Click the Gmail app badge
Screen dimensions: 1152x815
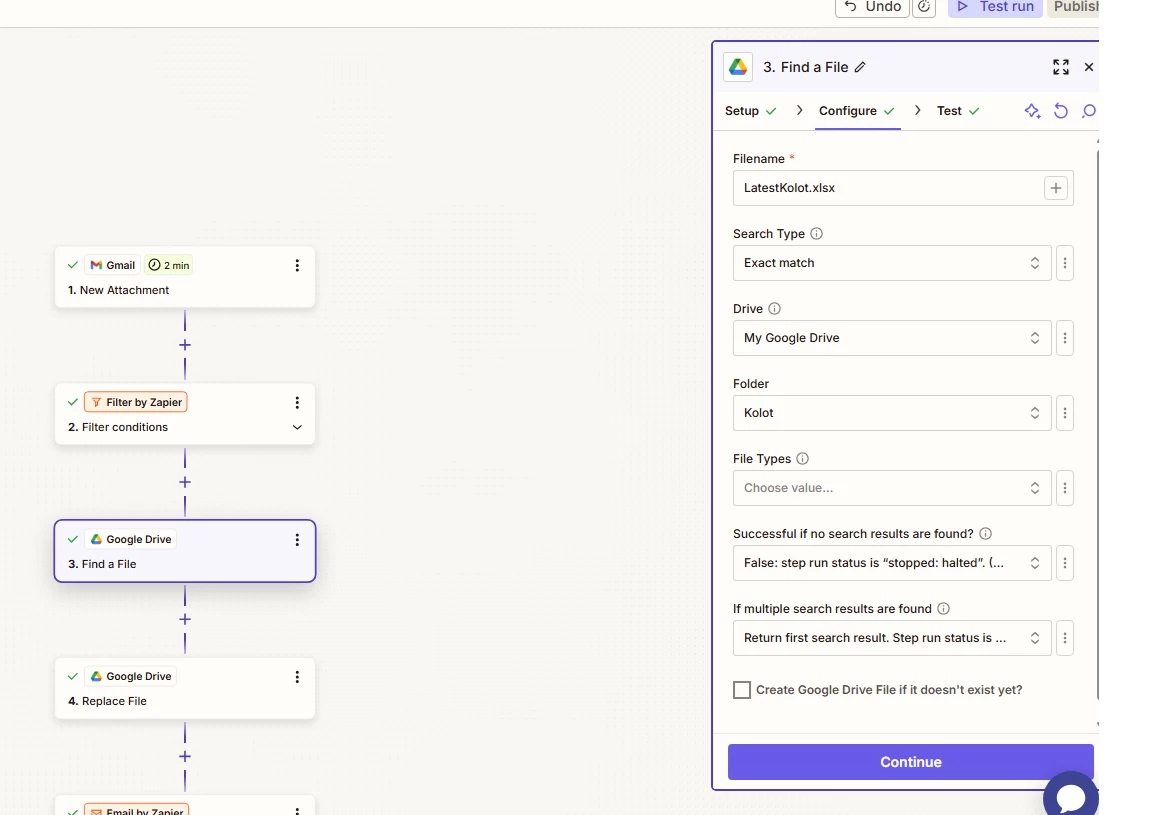(x=112, y=265)
